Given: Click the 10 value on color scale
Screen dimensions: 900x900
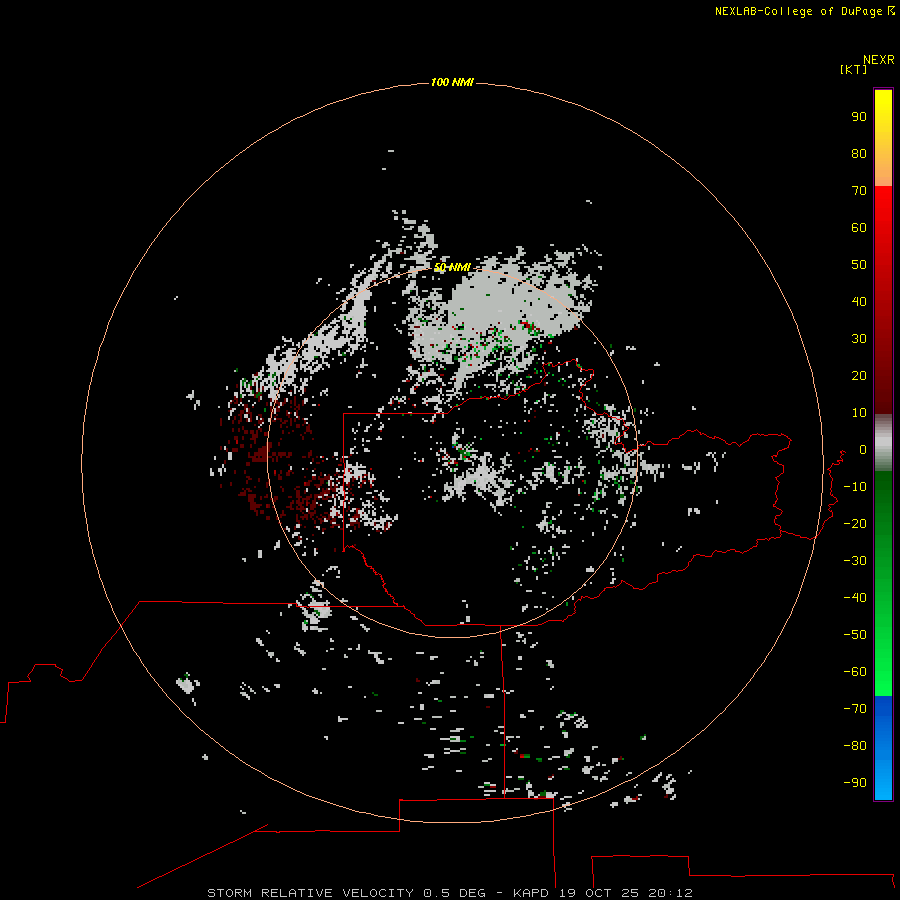Looking at the screenshot, I should coord(859,413).
